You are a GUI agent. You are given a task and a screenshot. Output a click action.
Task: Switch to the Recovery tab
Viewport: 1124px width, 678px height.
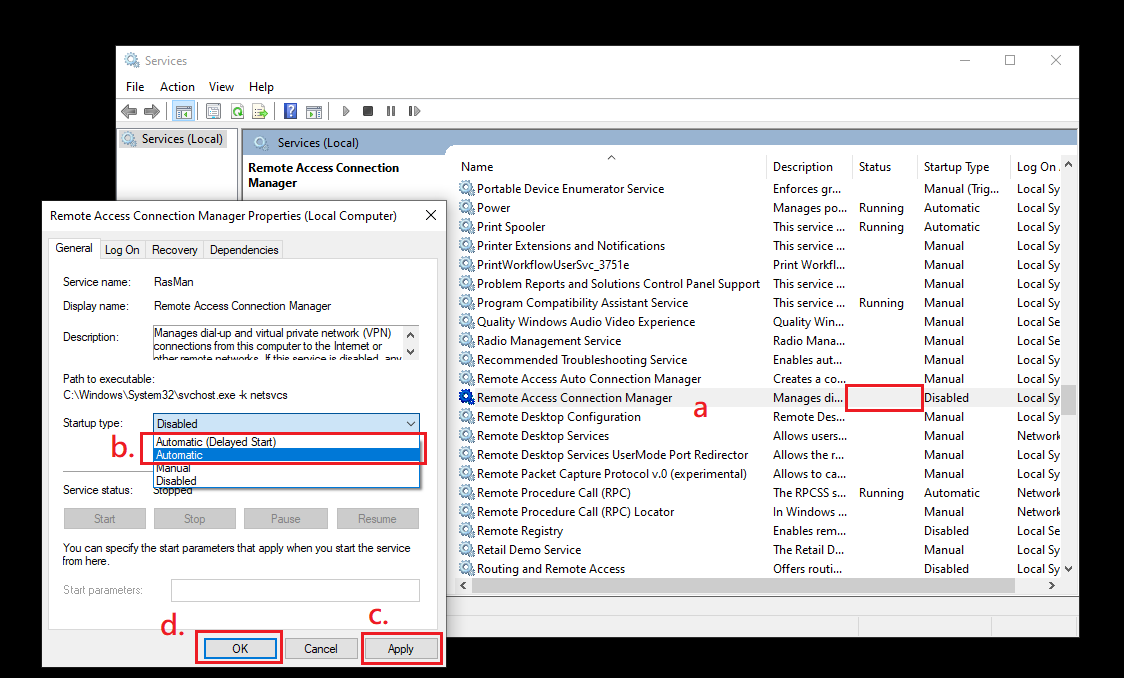click(x=174, y=250)
